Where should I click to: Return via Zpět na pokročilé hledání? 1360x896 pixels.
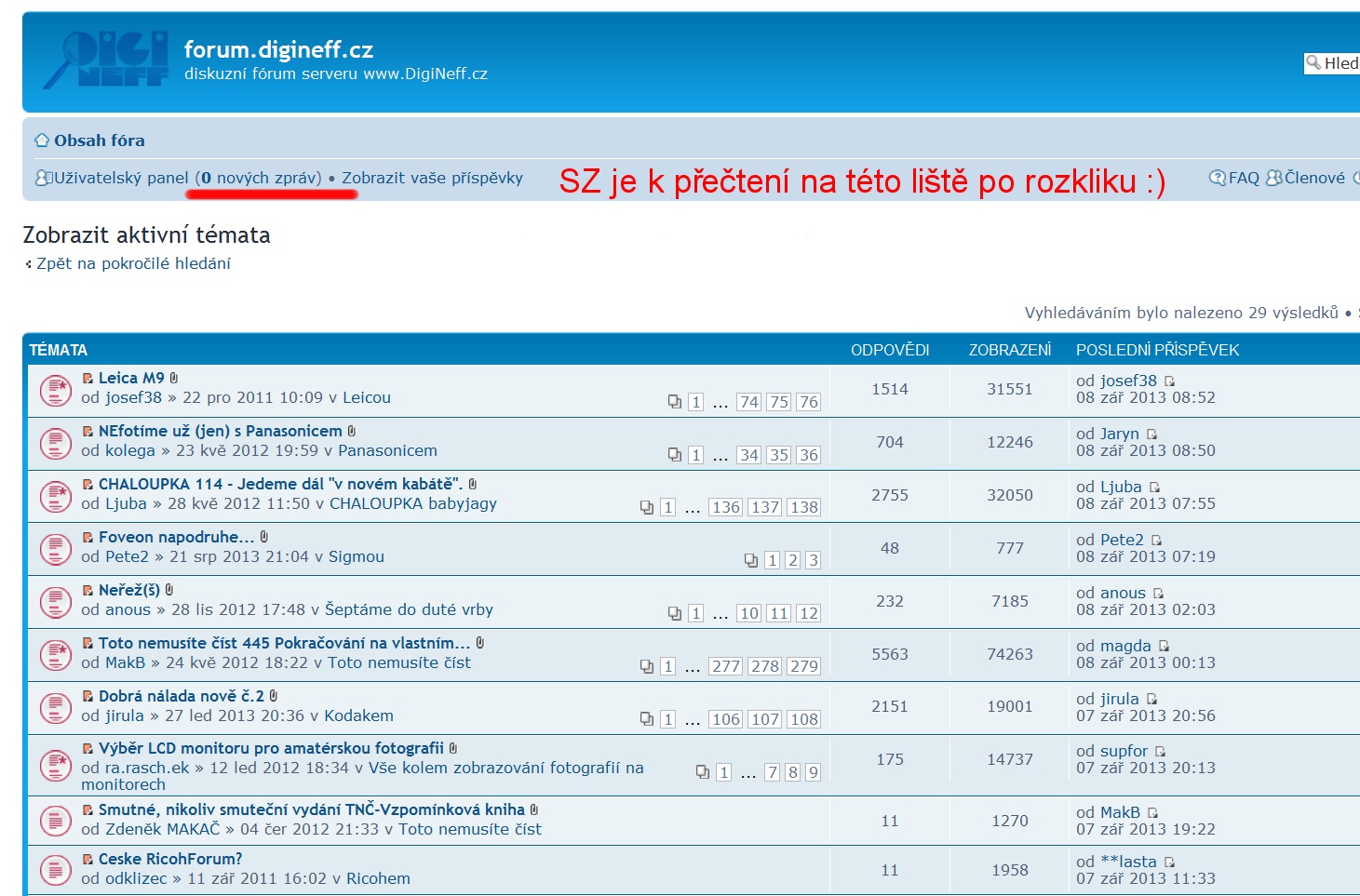[133, 263]
